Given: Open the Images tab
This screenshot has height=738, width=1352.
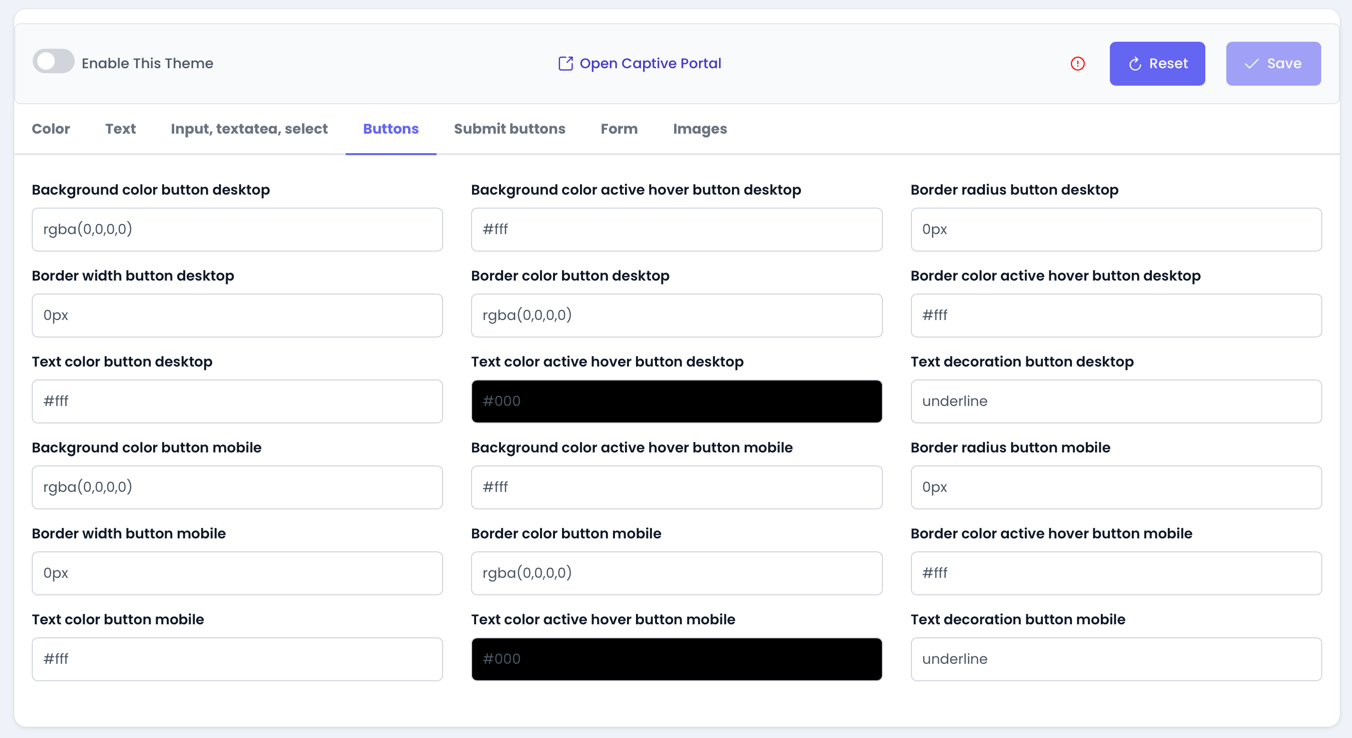Looking at the screenshot, I should point(699,129).
